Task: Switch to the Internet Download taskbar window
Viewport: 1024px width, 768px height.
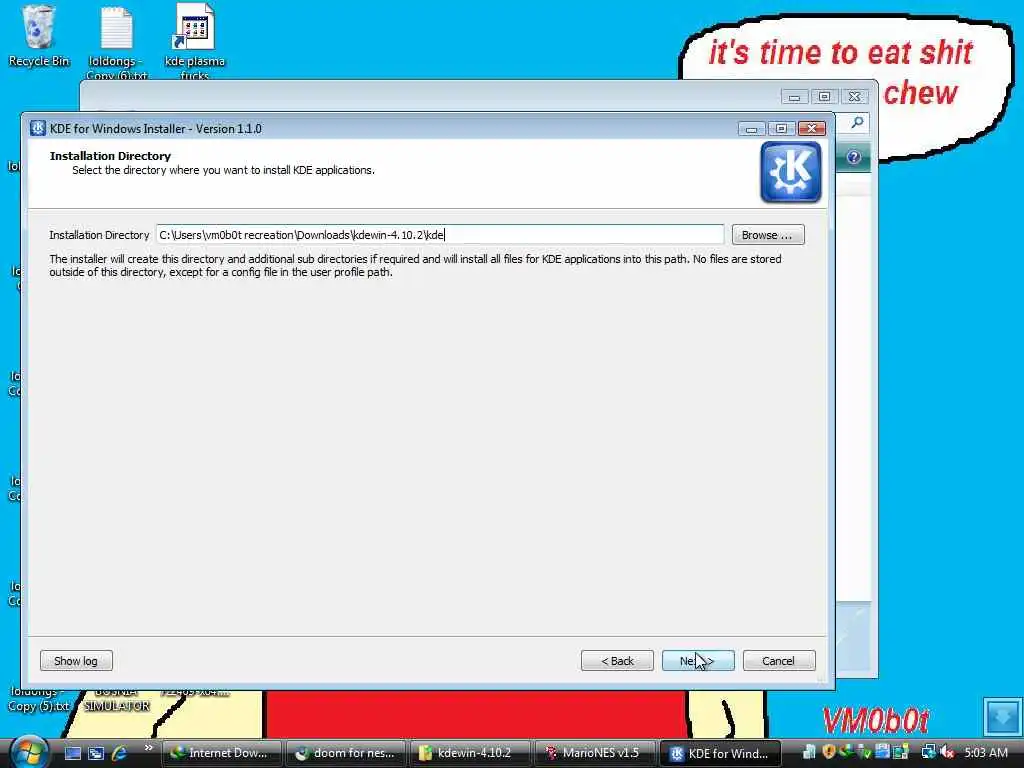Action: tap(221, 753)
